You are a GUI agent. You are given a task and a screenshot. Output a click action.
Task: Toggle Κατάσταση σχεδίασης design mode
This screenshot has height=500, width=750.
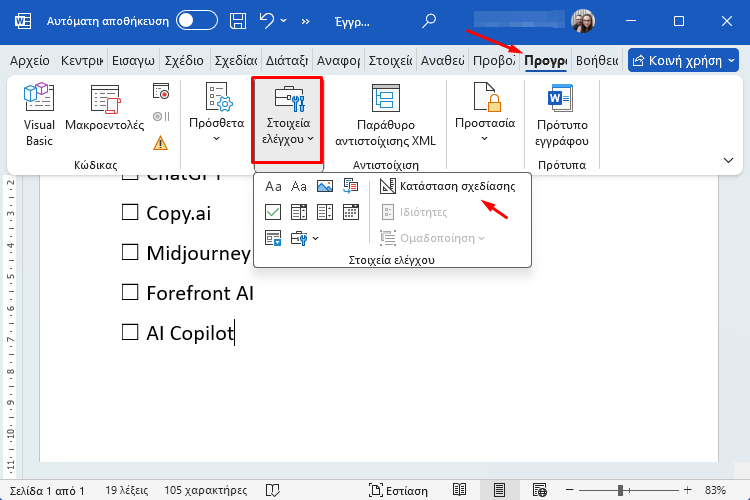coord(448,186)
